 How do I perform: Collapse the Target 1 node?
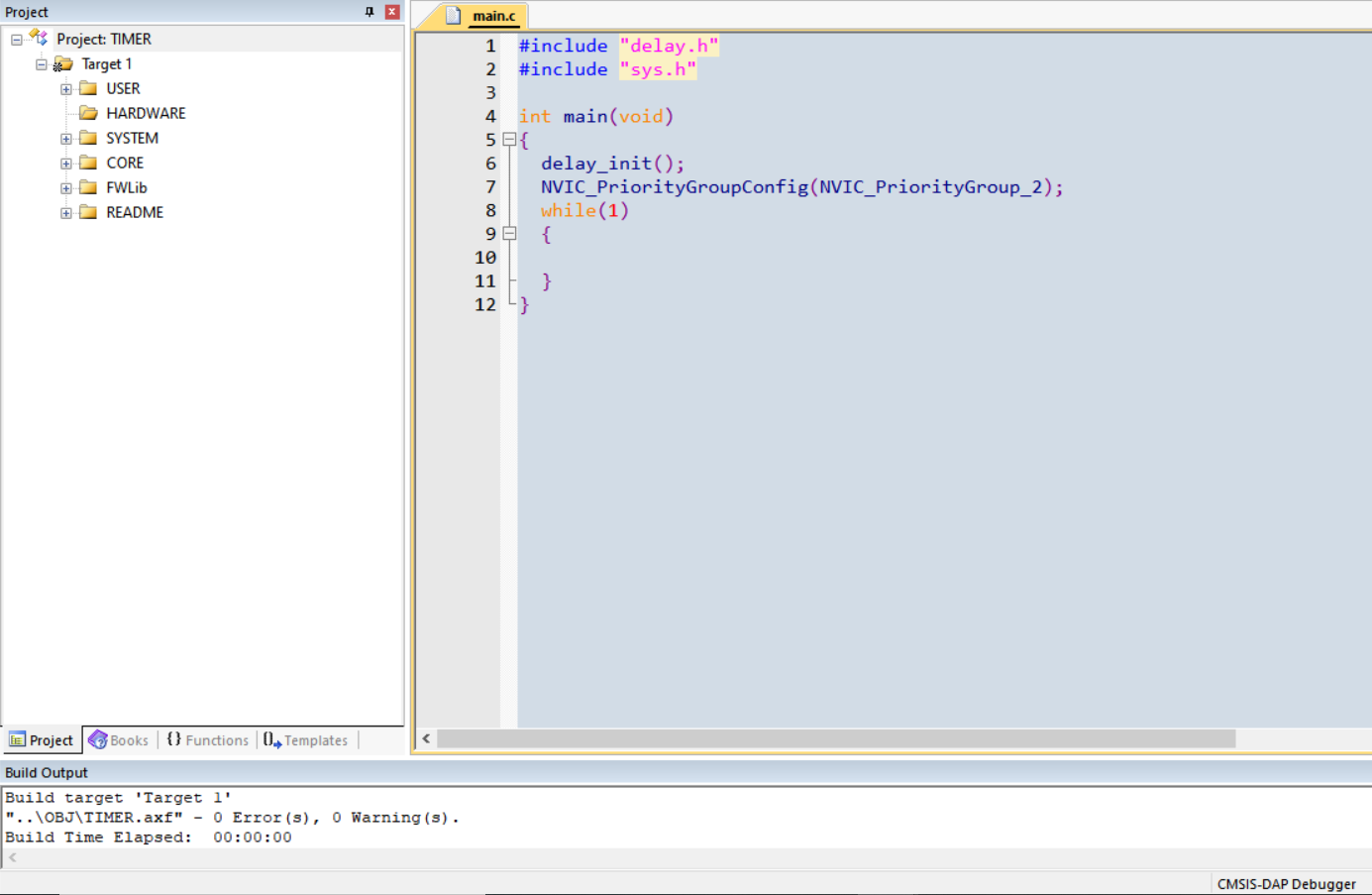(42, 64)
